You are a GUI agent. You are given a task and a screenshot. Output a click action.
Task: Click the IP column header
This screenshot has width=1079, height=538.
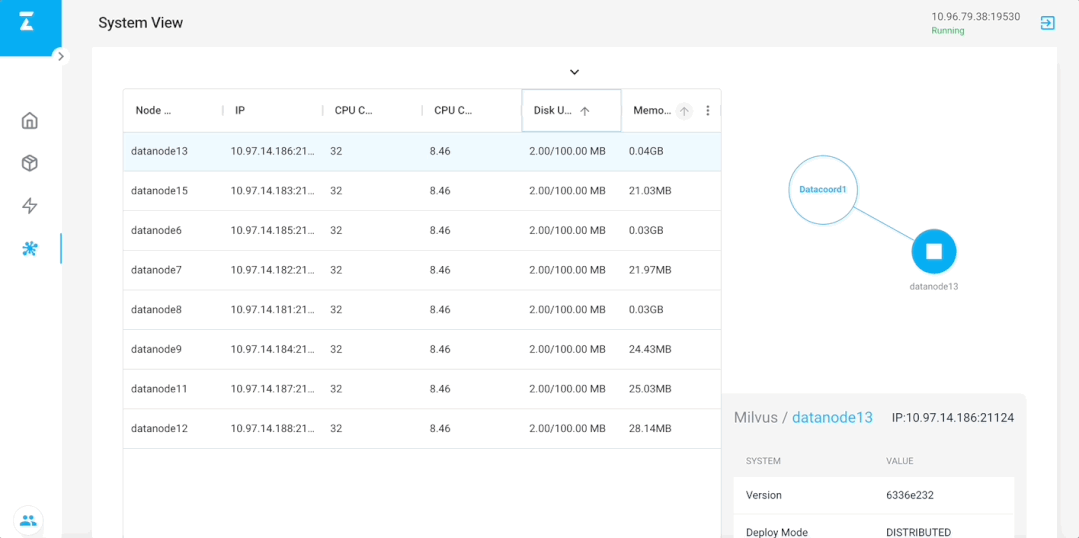pos(273,110)
